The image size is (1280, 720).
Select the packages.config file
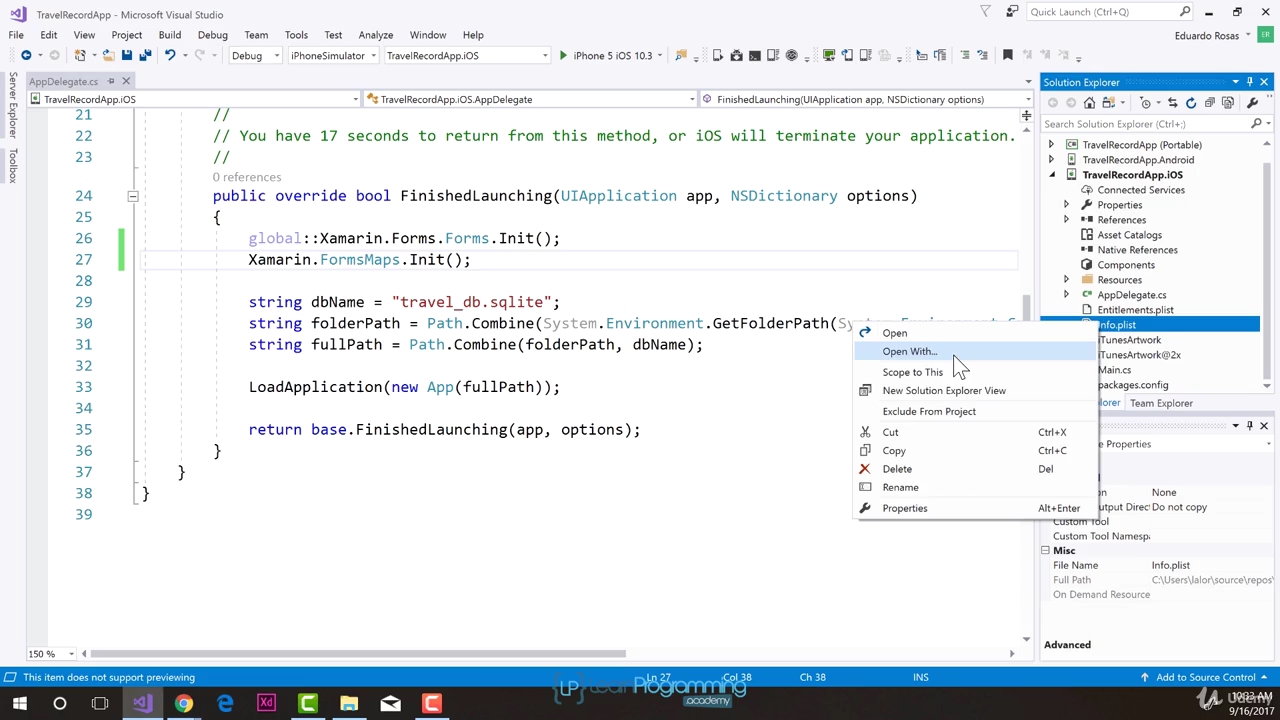click(1132, 385)
